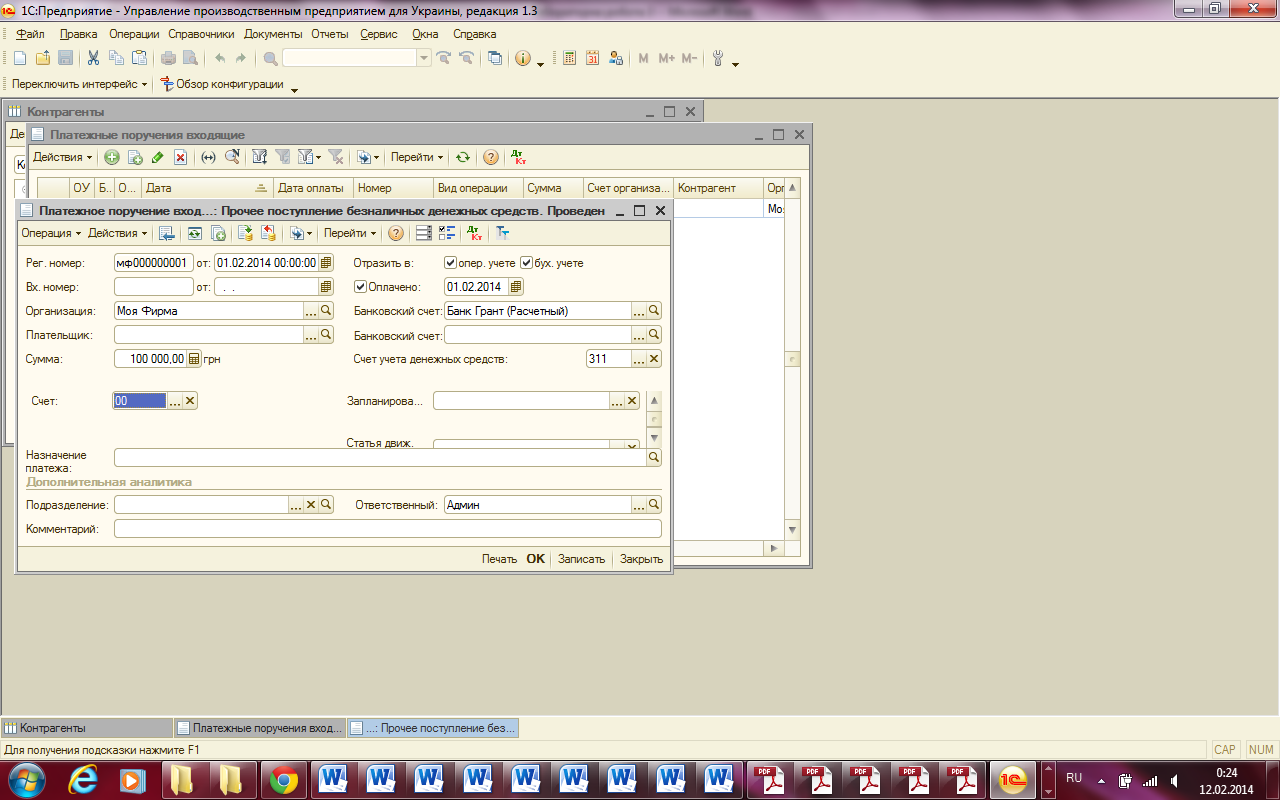This screenshot has height=800, width=1280.
Task: Click the Контрагент column header in list
Action: 718,188
